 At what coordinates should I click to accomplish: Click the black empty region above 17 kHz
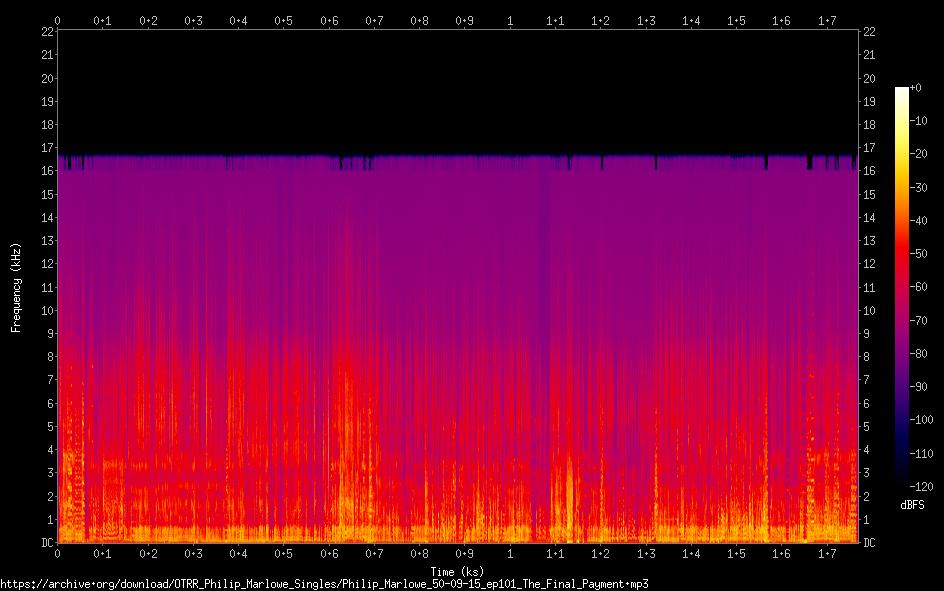457,90
